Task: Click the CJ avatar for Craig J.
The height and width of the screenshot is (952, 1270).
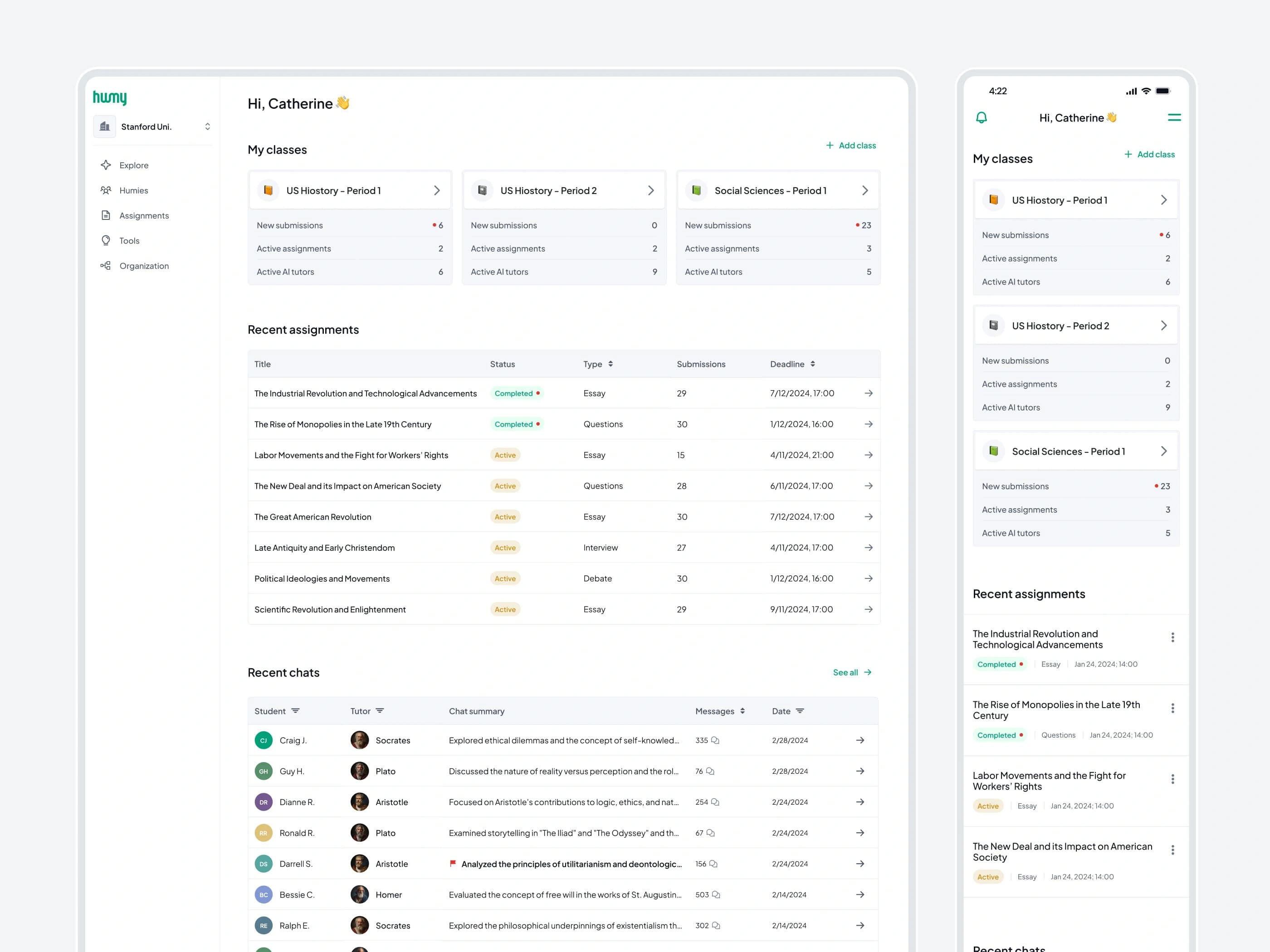Action: (x=264, y=740)
